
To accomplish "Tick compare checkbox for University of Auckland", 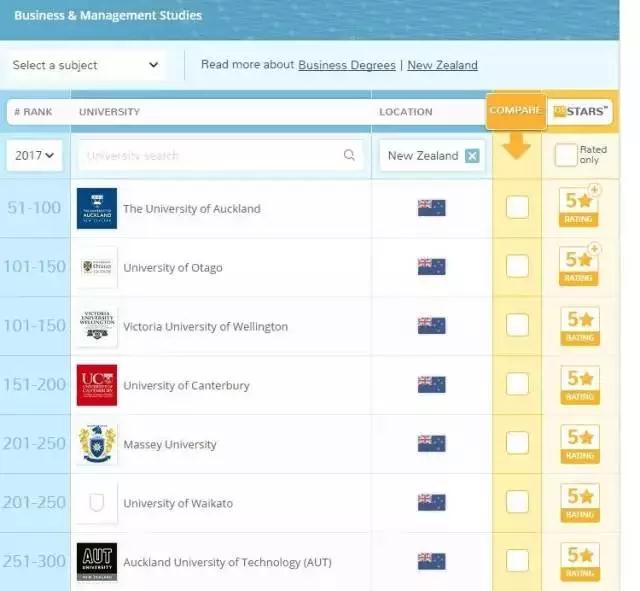I will click(517, 208).
